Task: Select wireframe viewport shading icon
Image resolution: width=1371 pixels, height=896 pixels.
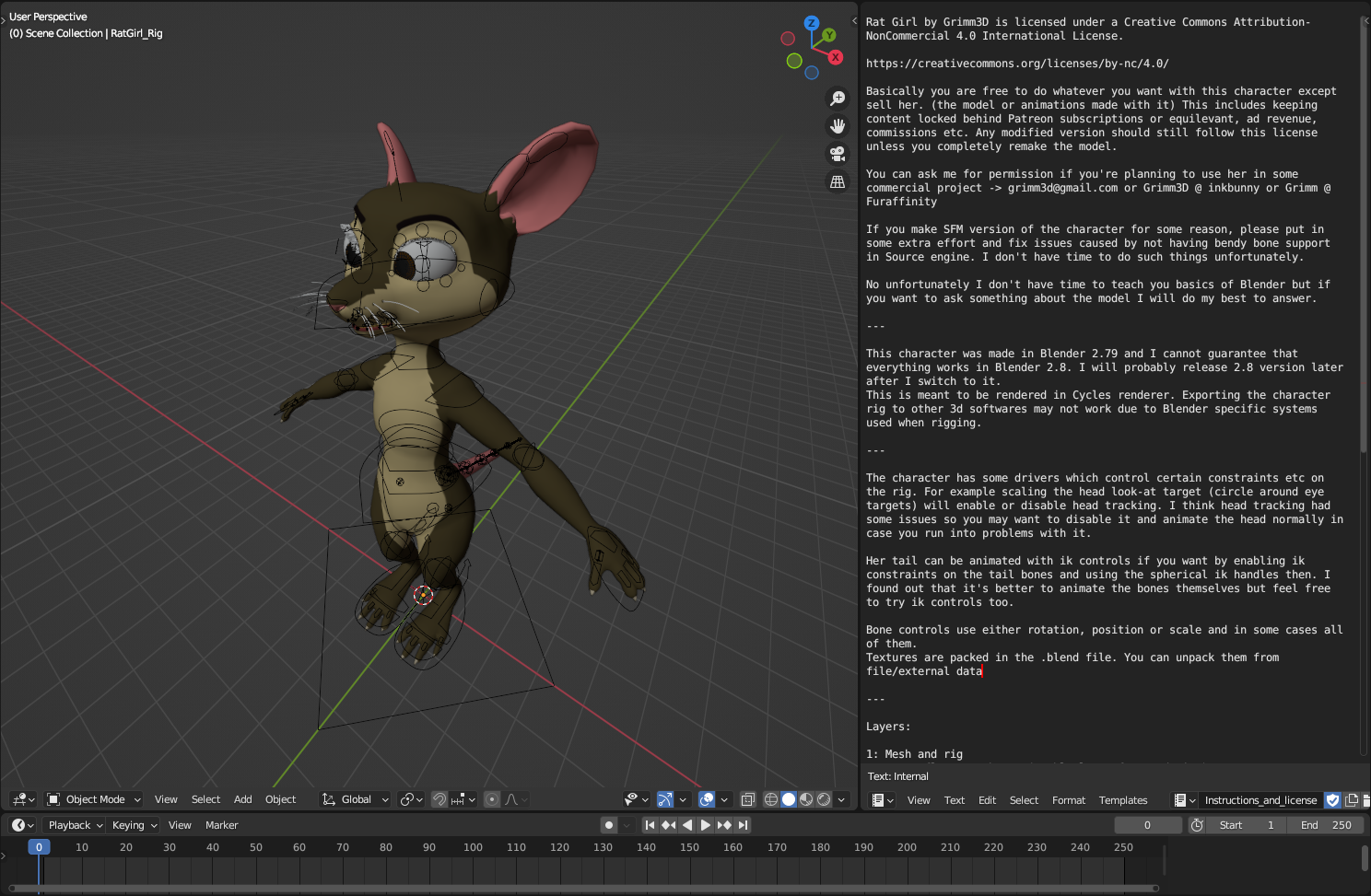Action: point(771,799)
